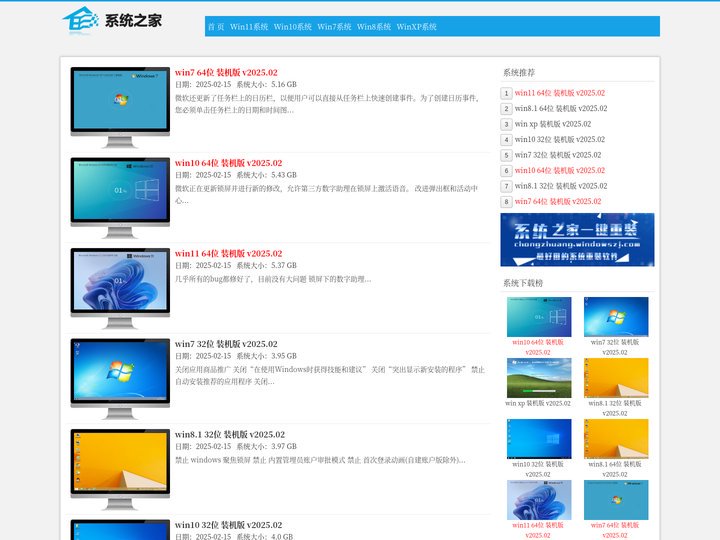Select recommendation 3: win xp 装机版
Screen dimensions: 720x540
(553, 124)
